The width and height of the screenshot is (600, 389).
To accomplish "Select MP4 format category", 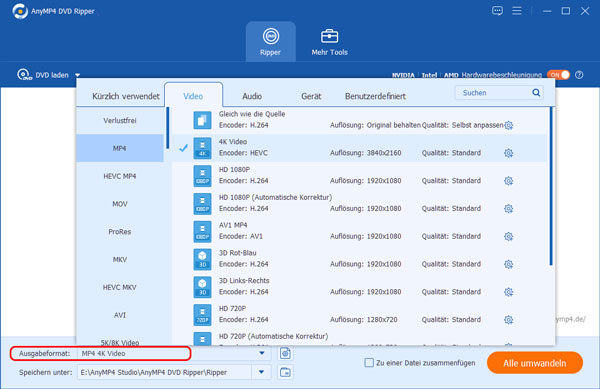I will point(120,148).
